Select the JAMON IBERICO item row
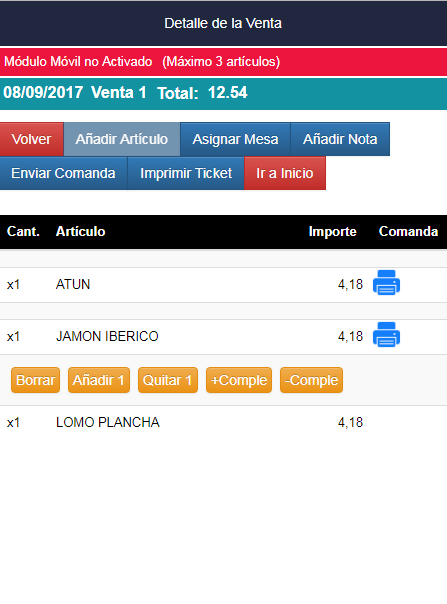This screenshot has width=447, height=604. [x=224, y=337]
